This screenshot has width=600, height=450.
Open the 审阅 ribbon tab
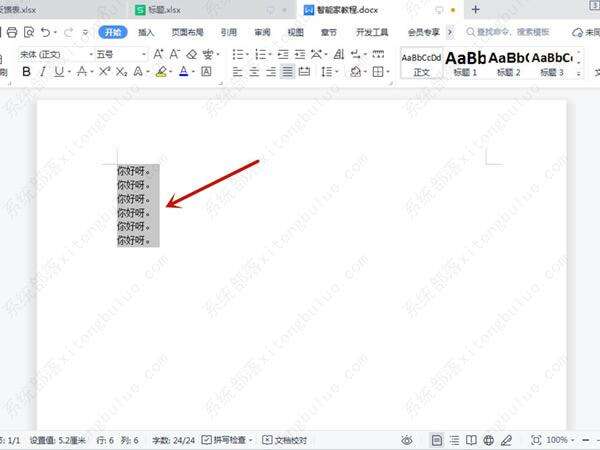pos(262,33)
